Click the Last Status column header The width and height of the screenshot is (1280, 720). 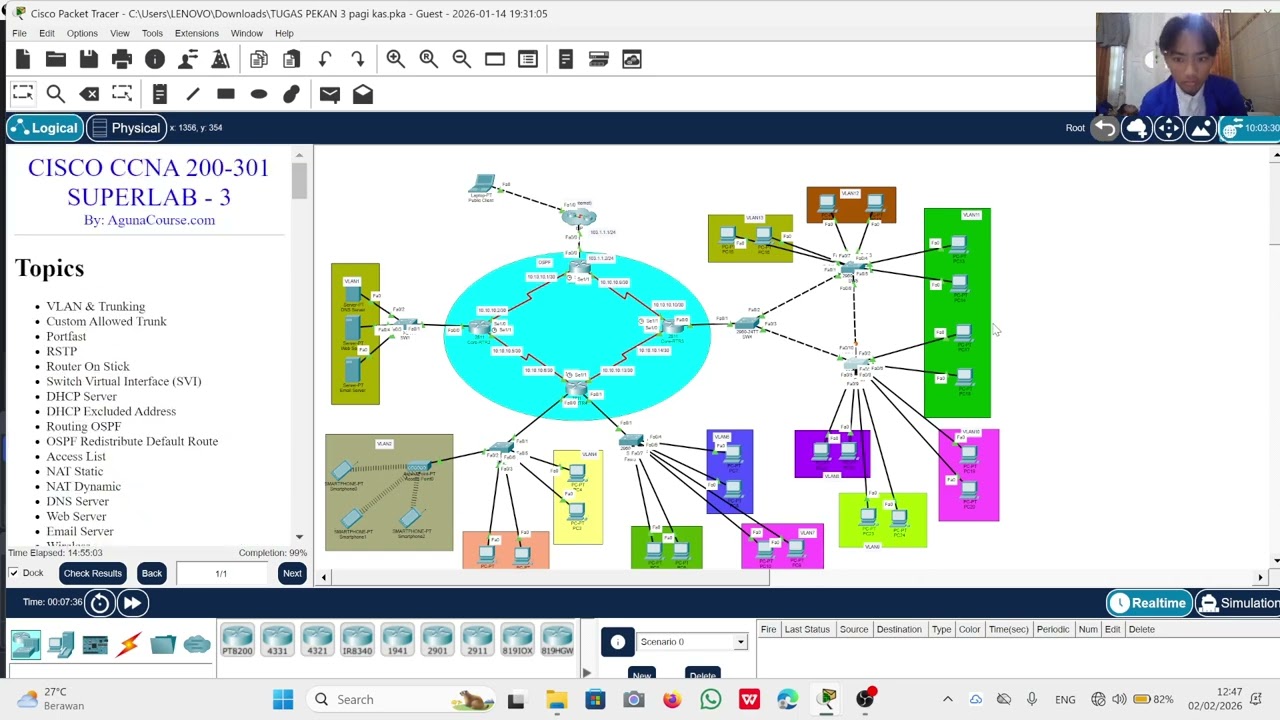(x=807, y=629)
